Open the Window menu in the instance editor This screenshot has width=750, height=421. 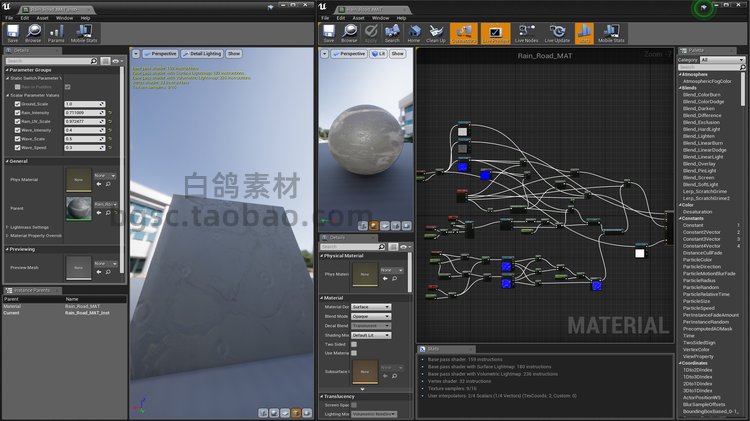(64, 17)
